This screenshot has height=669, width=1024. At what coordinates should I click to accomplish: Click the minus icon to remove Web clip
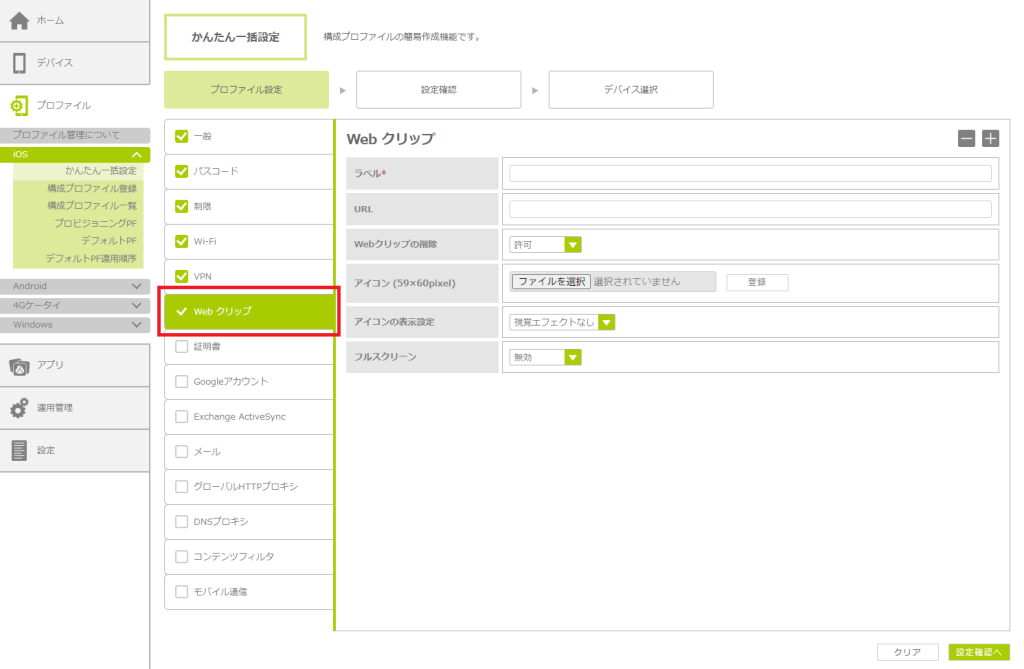point(966,139)
